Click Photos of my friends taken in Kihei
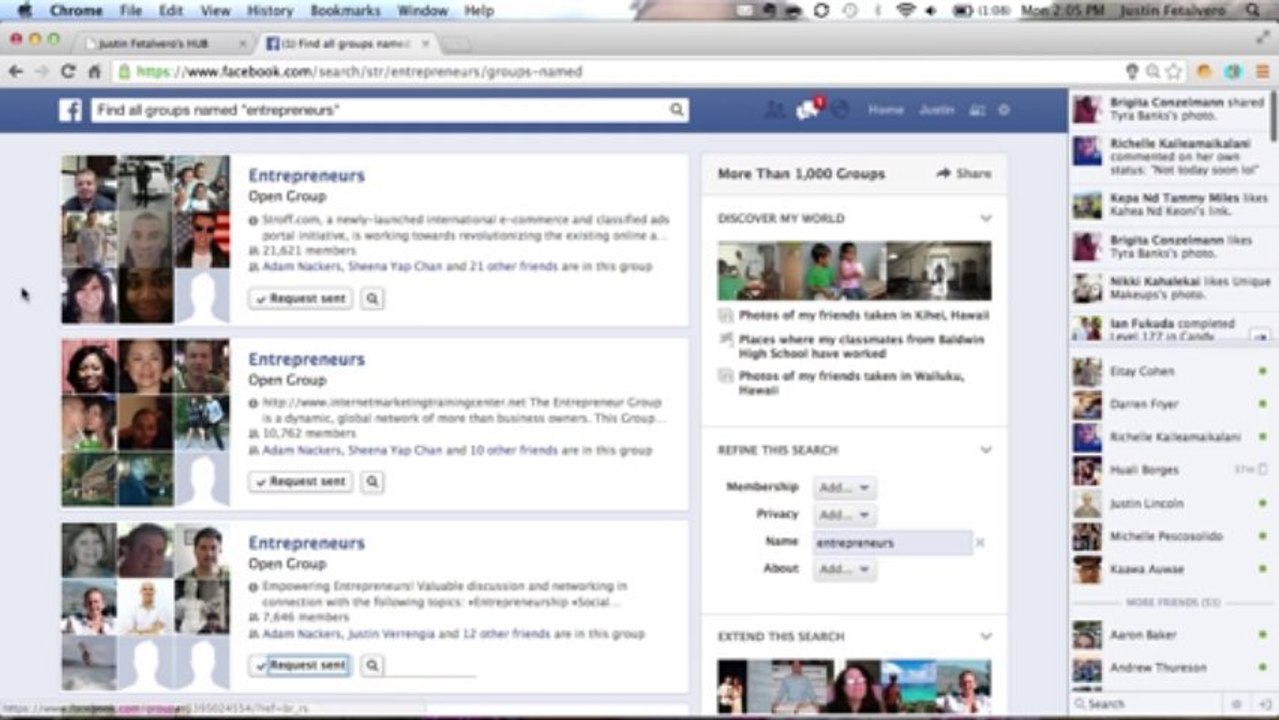 point(864,315)
